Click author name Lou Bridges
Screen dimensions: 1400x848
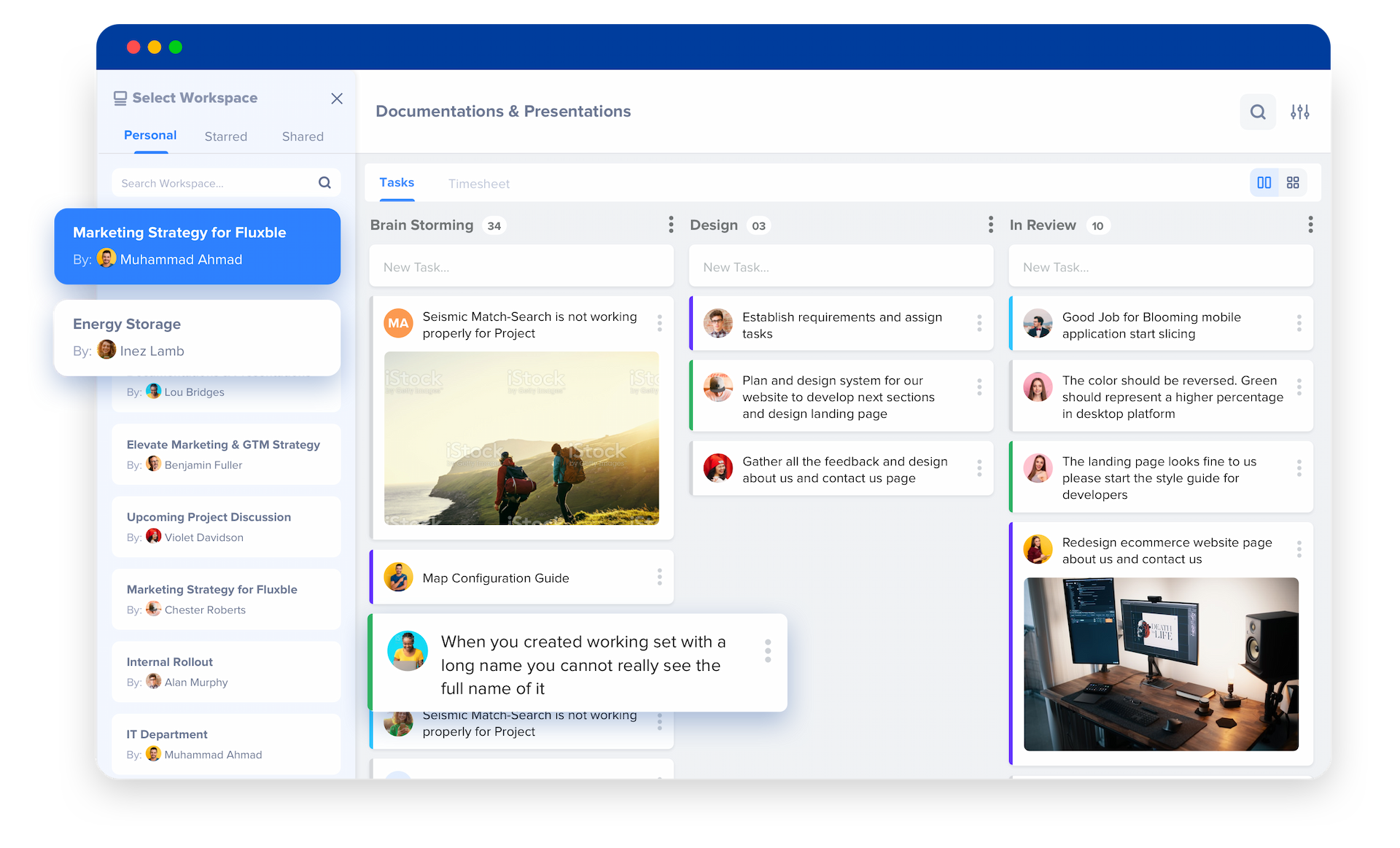[x=194, y=392]
